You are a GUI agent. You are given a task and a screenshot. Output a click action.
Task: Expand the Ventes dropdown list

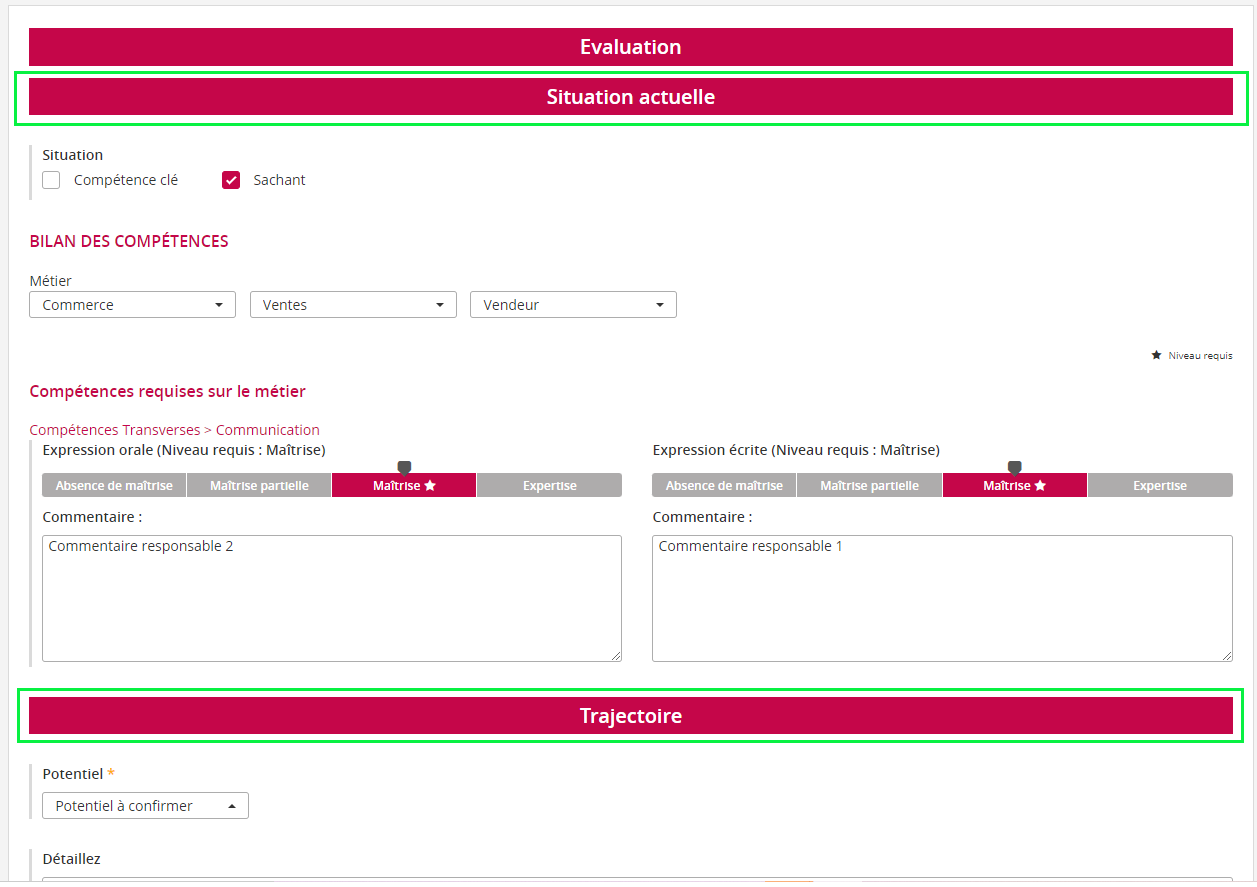[353, 305]
